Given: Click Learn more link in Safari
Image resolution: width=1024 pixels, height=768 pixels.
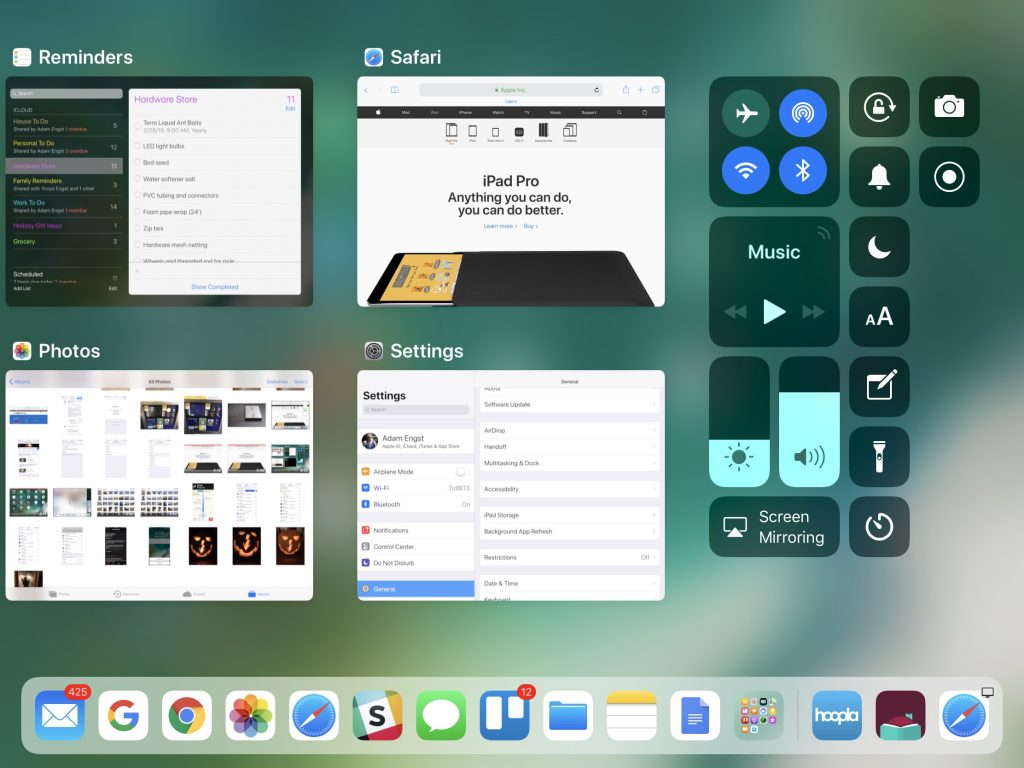Looking at the screenshot, I should tap(500, 226).
